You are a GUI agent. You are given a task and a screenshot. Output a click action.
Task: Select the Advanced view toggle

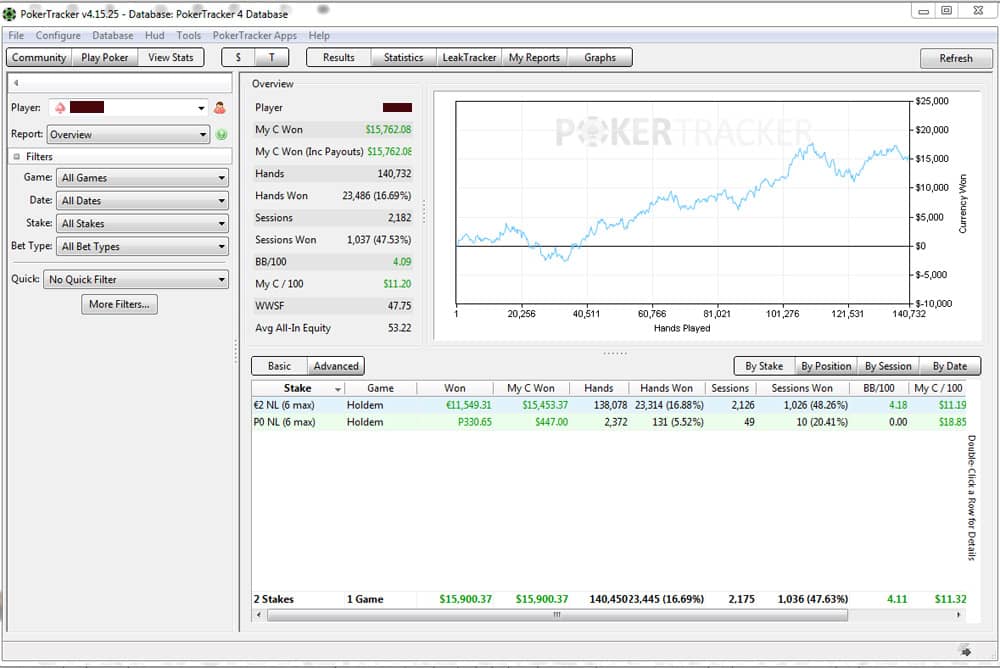(x=336, y=366)
